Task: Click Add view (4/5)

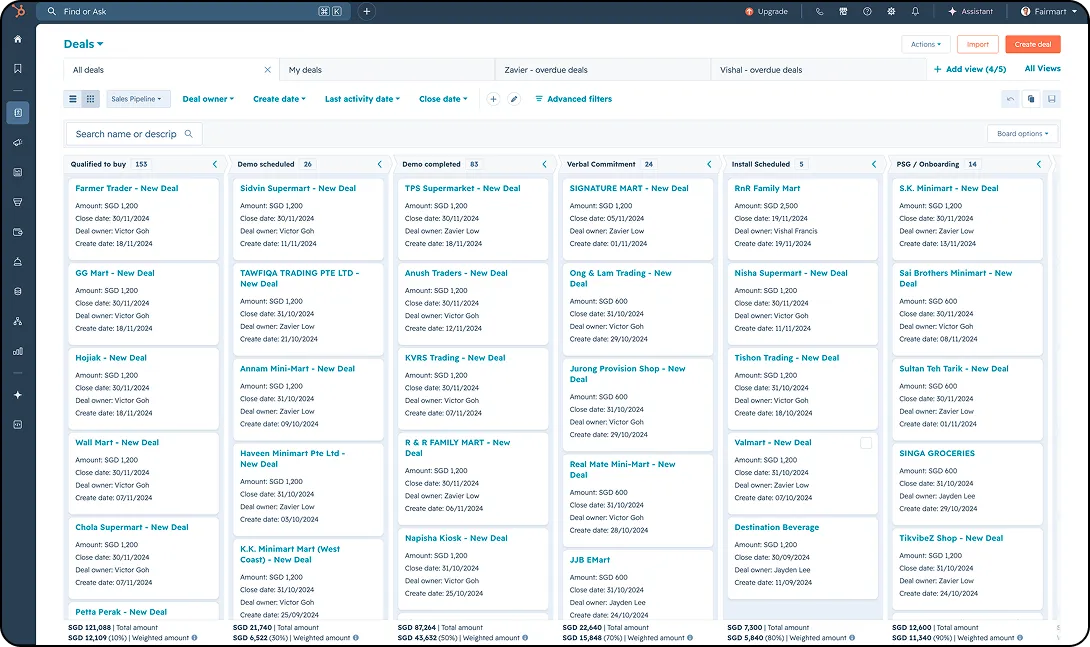Action: 970,69
